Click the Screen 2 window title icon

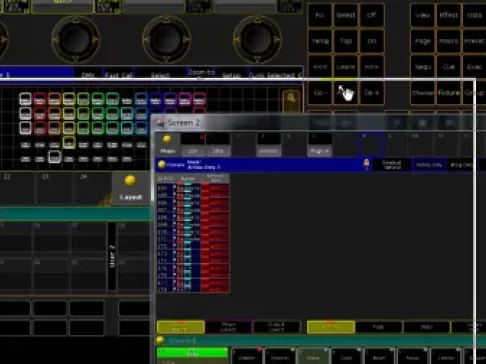pyautogui.click(x=160, y=123)
